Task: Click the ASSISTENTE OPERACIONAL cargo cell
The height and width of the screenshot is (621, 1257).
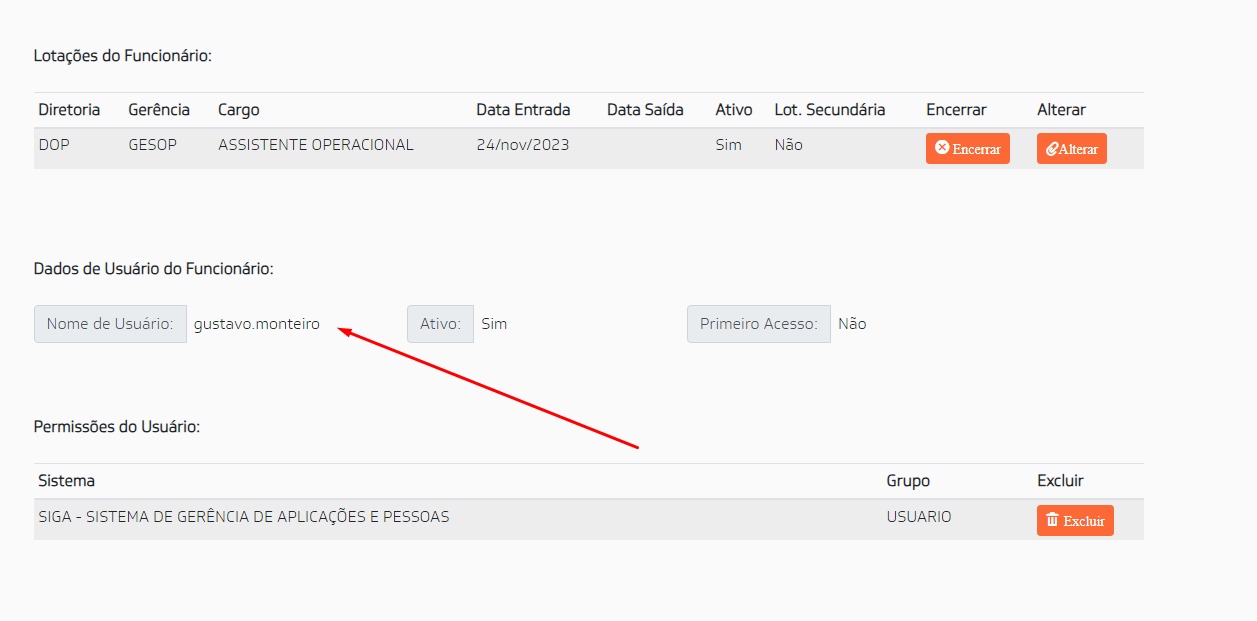Action: 316,145
